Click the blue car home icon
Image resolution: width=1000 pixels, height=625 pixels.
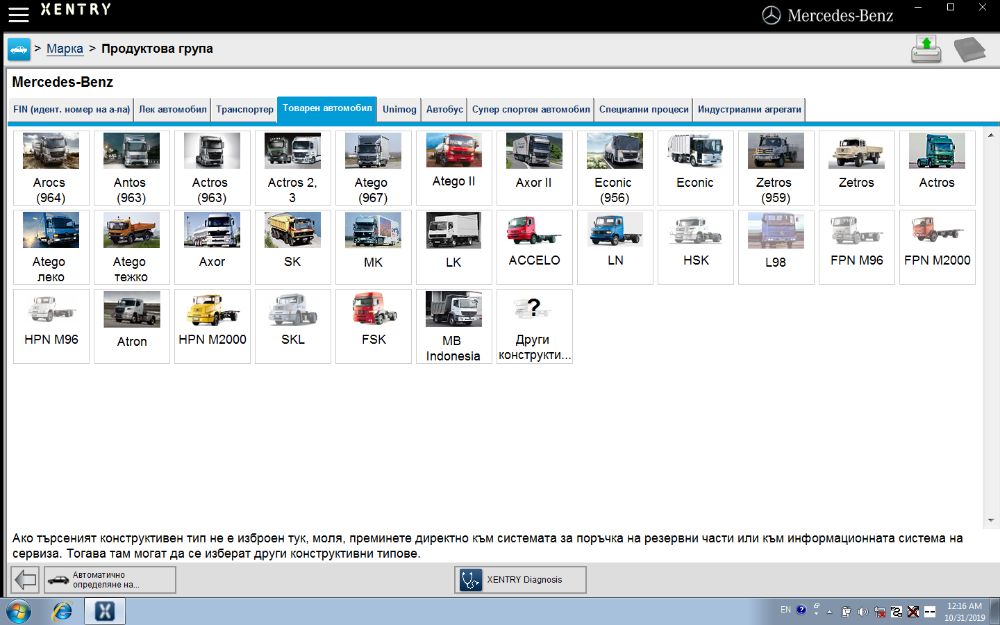point(19,49)
